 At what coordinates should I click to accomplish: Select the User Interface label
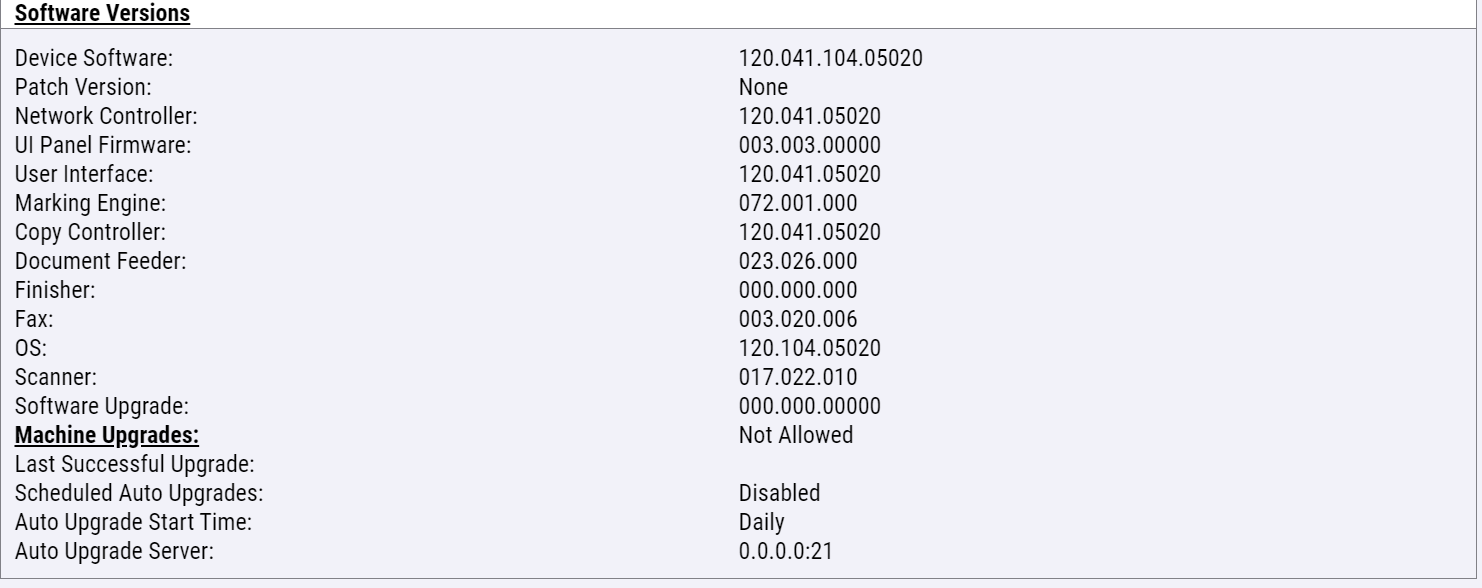point(84,174)
